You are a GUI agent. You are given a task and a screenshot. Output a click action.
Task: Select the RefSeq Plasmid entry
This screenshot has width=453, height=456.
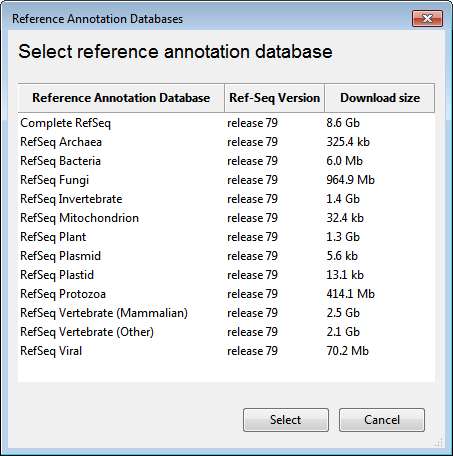[x=226, y=256]
